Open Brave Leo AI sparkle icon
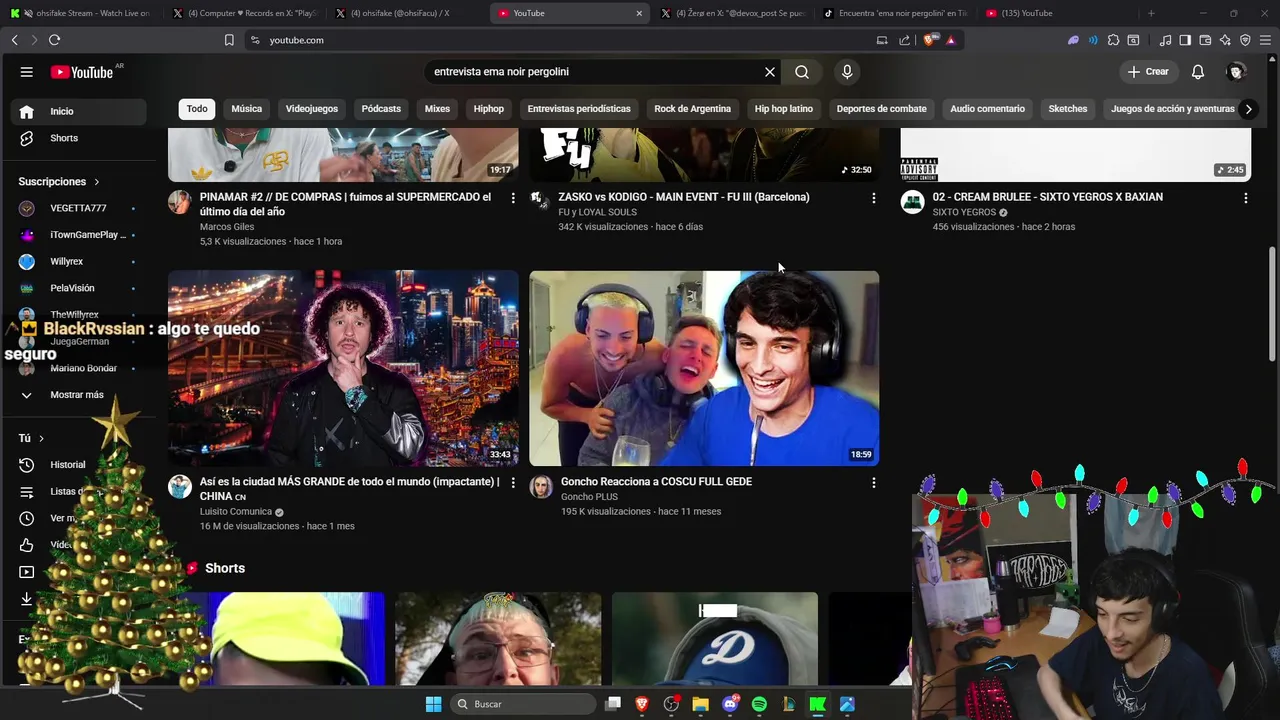1280x720 pixels. pos(1225,40)
